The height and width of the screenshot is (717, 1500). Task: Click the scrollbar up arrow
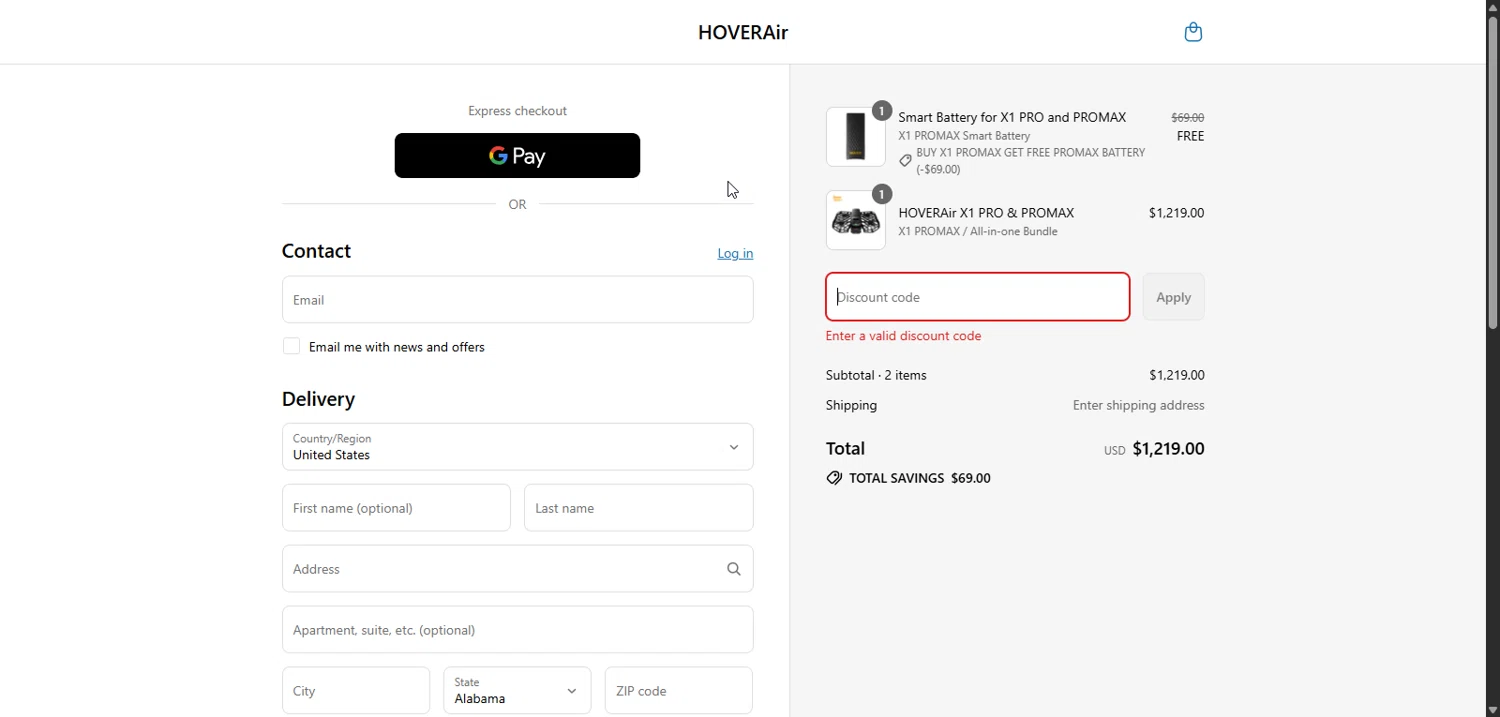coord(1493,7)
